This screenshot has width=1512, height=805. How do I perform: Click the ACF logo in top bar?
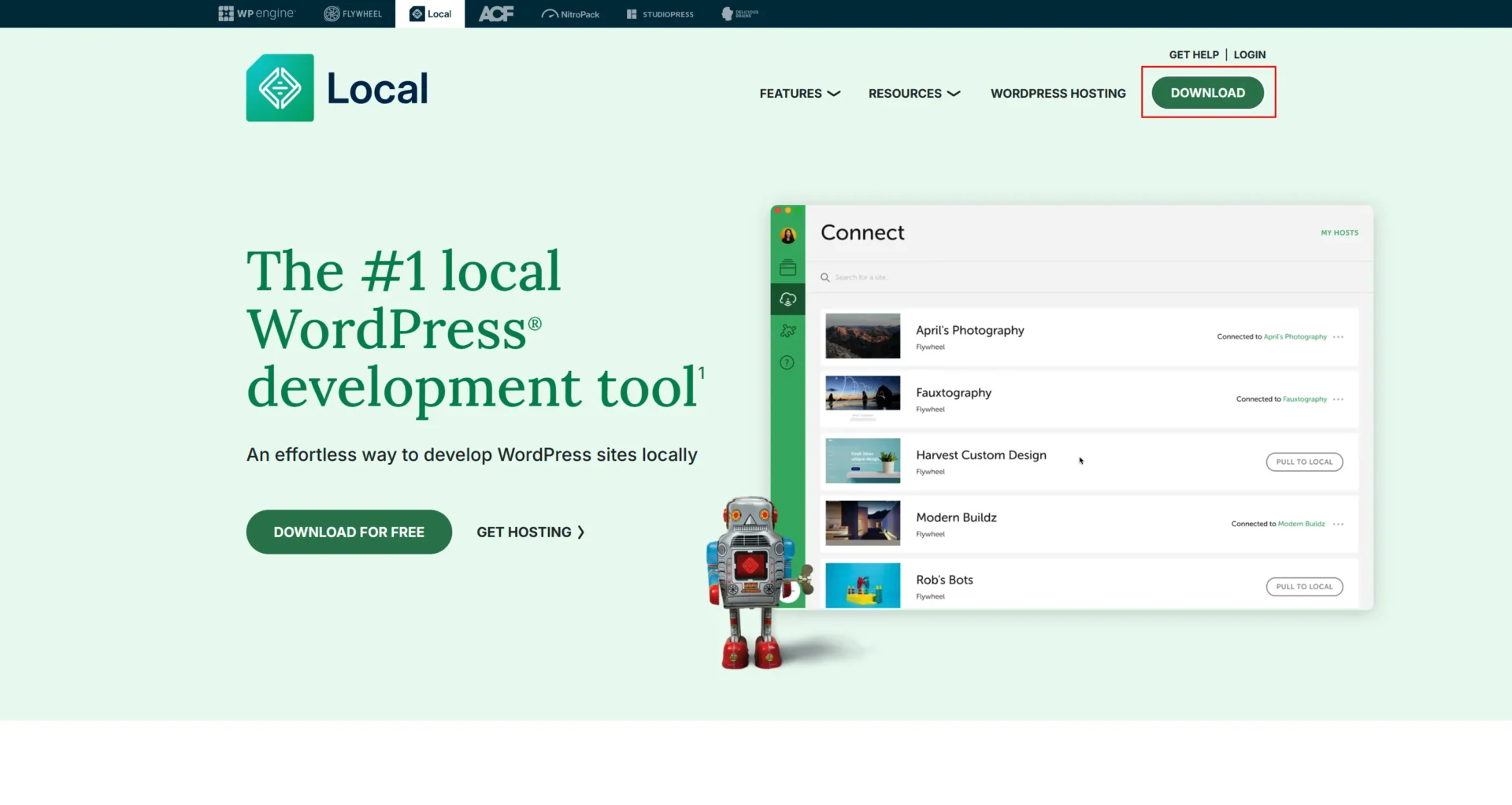pyautogui.click(x=496, y=13)
